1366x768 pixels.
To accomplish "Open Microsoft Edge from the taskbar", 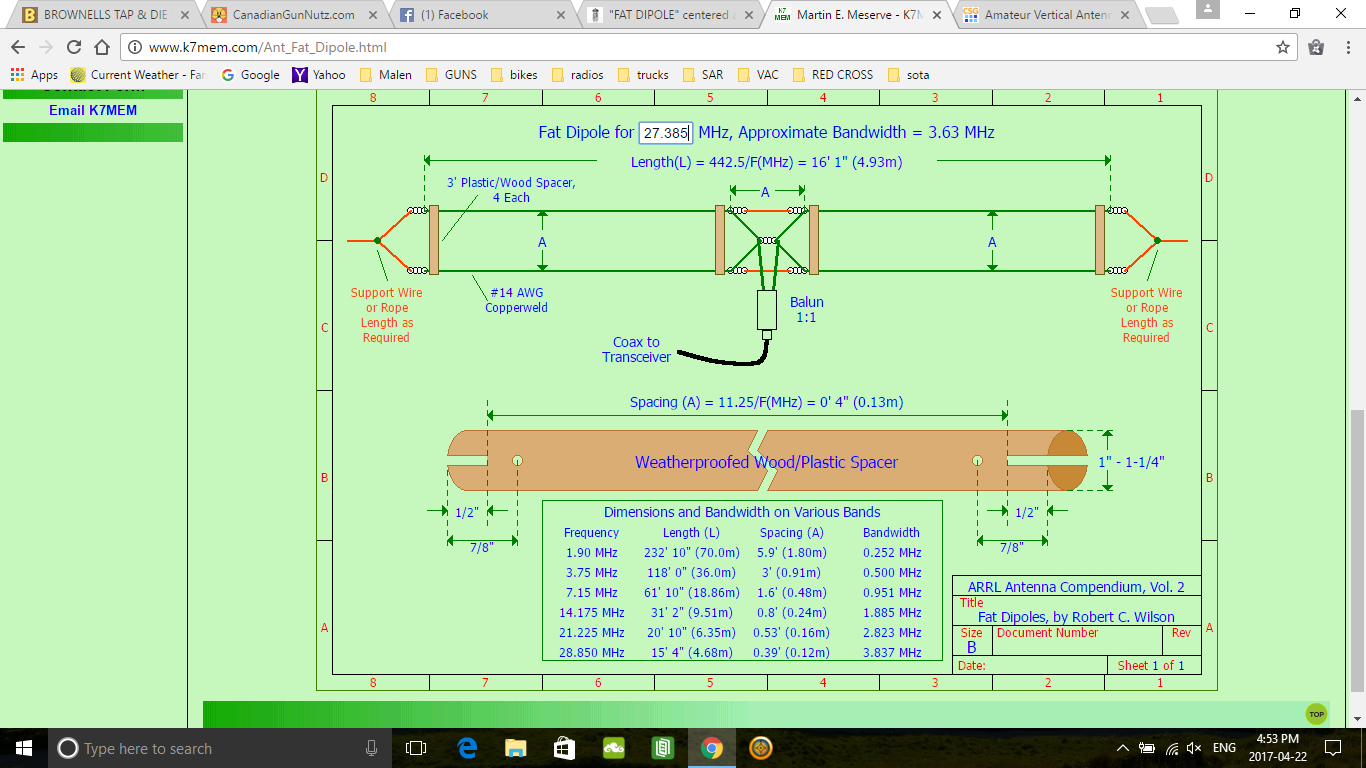I will pyautogui.click(x=467, y=748).
